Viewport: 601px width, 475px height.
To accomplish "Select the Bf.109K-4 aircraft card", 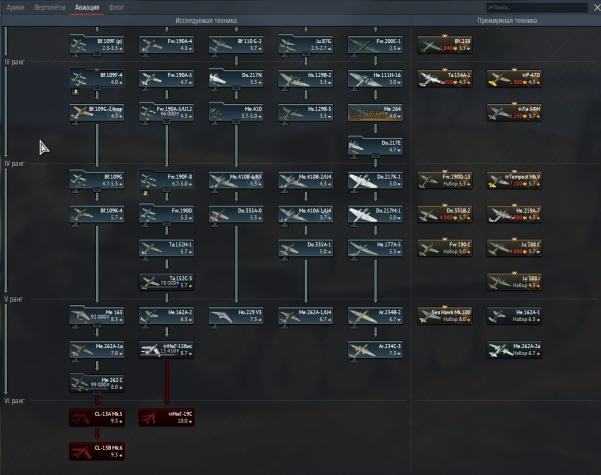I will coord(97,214).
